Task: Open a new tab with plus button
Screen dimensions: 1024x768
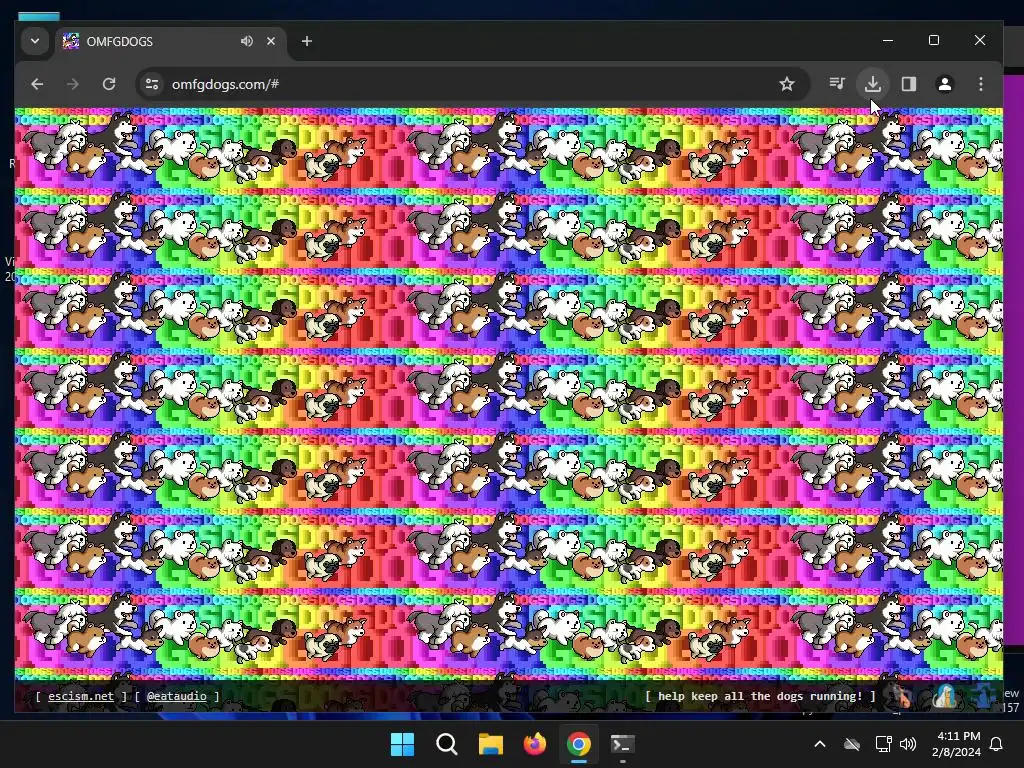Action: point(306,41)
